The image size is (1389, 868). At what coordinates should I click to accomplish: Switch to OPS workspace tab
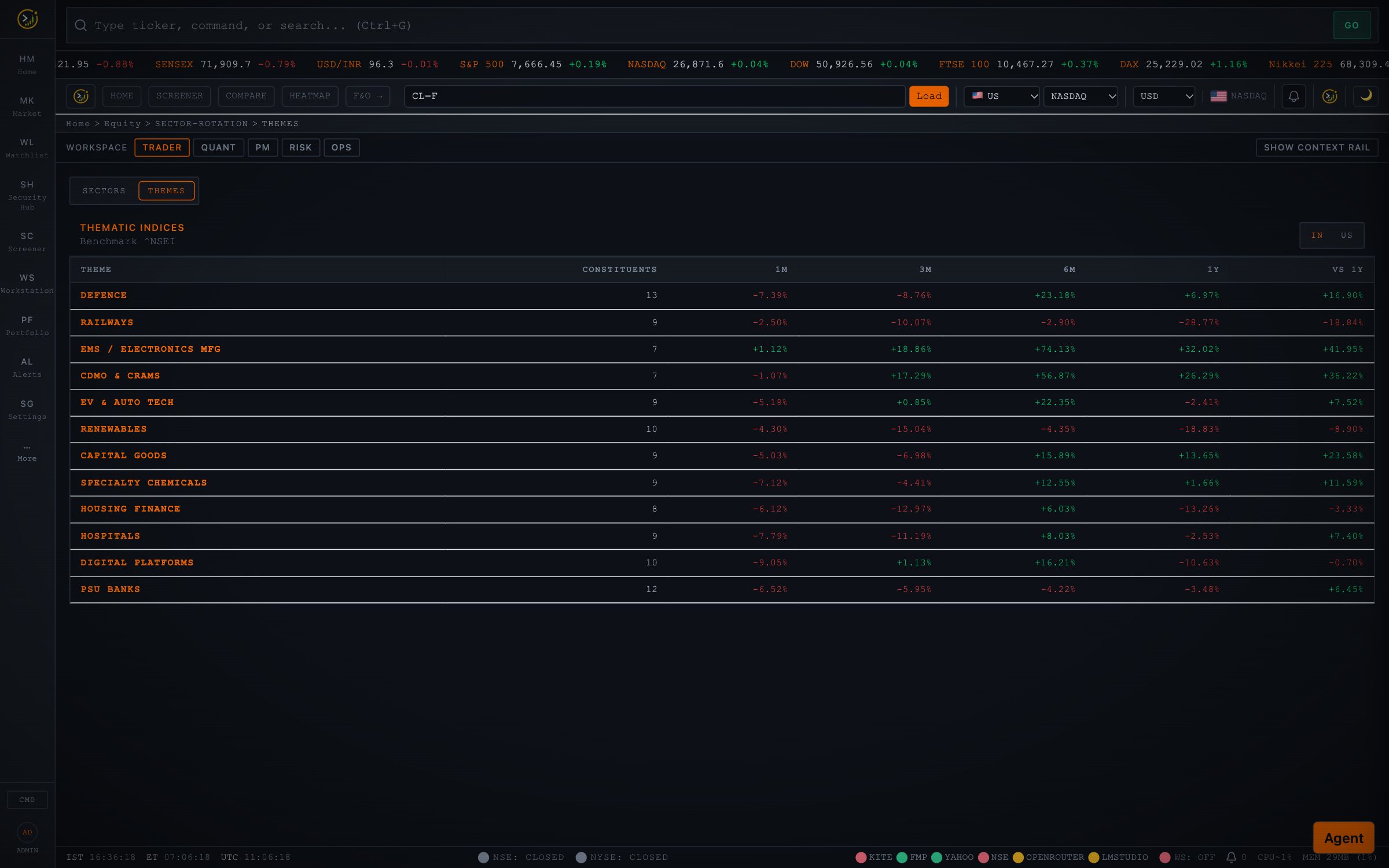tap(341, 148)
